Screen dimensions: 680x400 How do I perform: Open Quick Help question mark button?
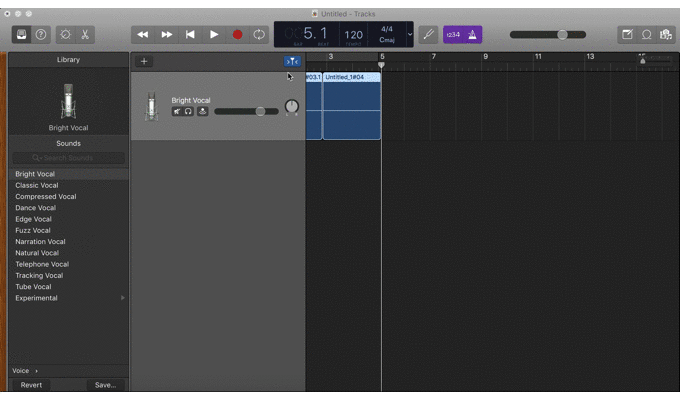point(41,34)
